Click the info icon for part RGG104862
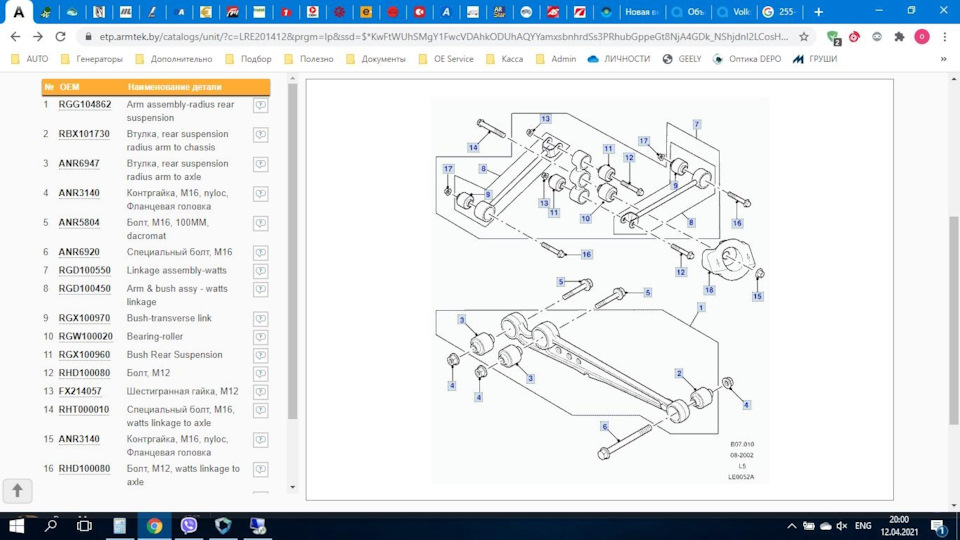This screenshot has height=540, width=960. (x=260, y=105)
